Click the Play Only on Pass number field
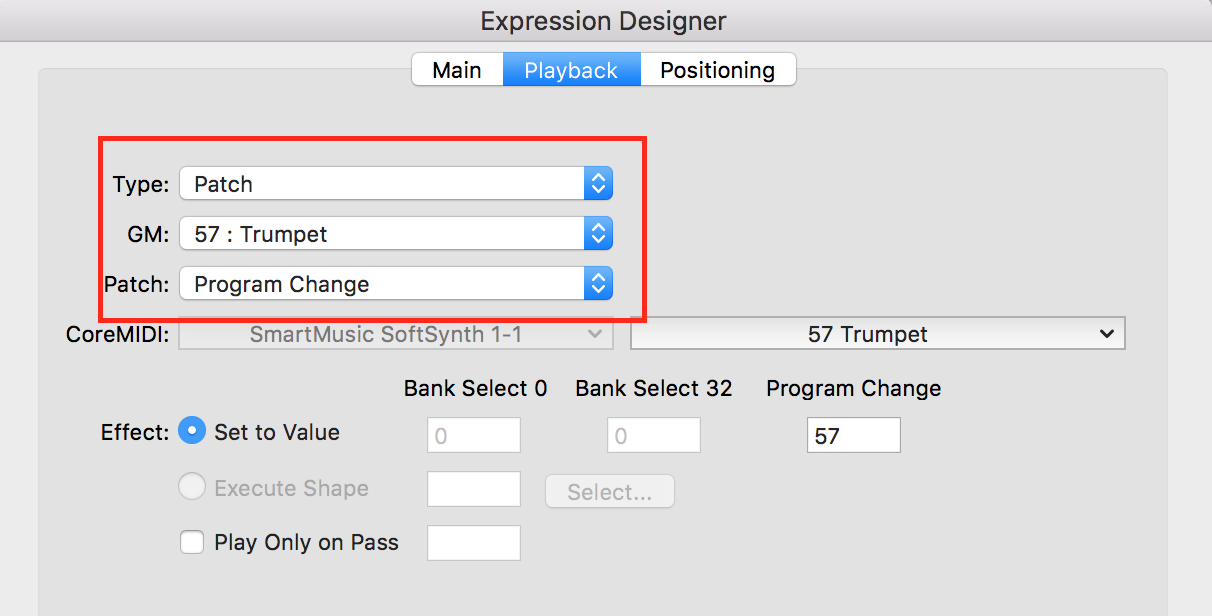The height and width of the screenshot is (616, 1212). (474, 543)
